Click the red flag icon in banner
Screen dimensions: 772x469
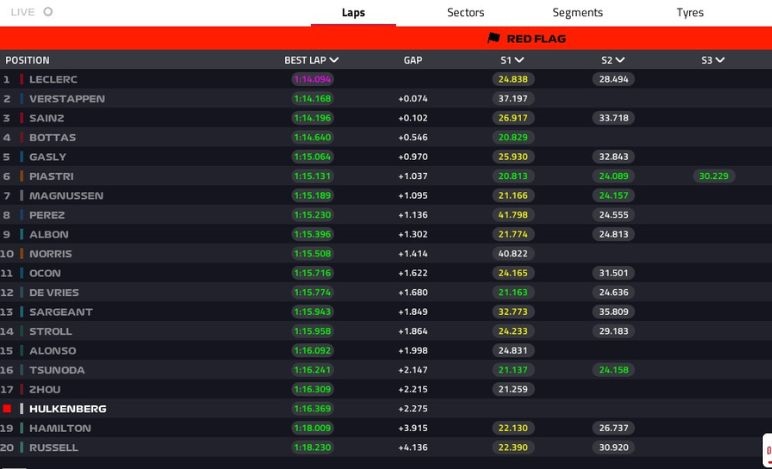pyautogui.click(x=493, y=39)
